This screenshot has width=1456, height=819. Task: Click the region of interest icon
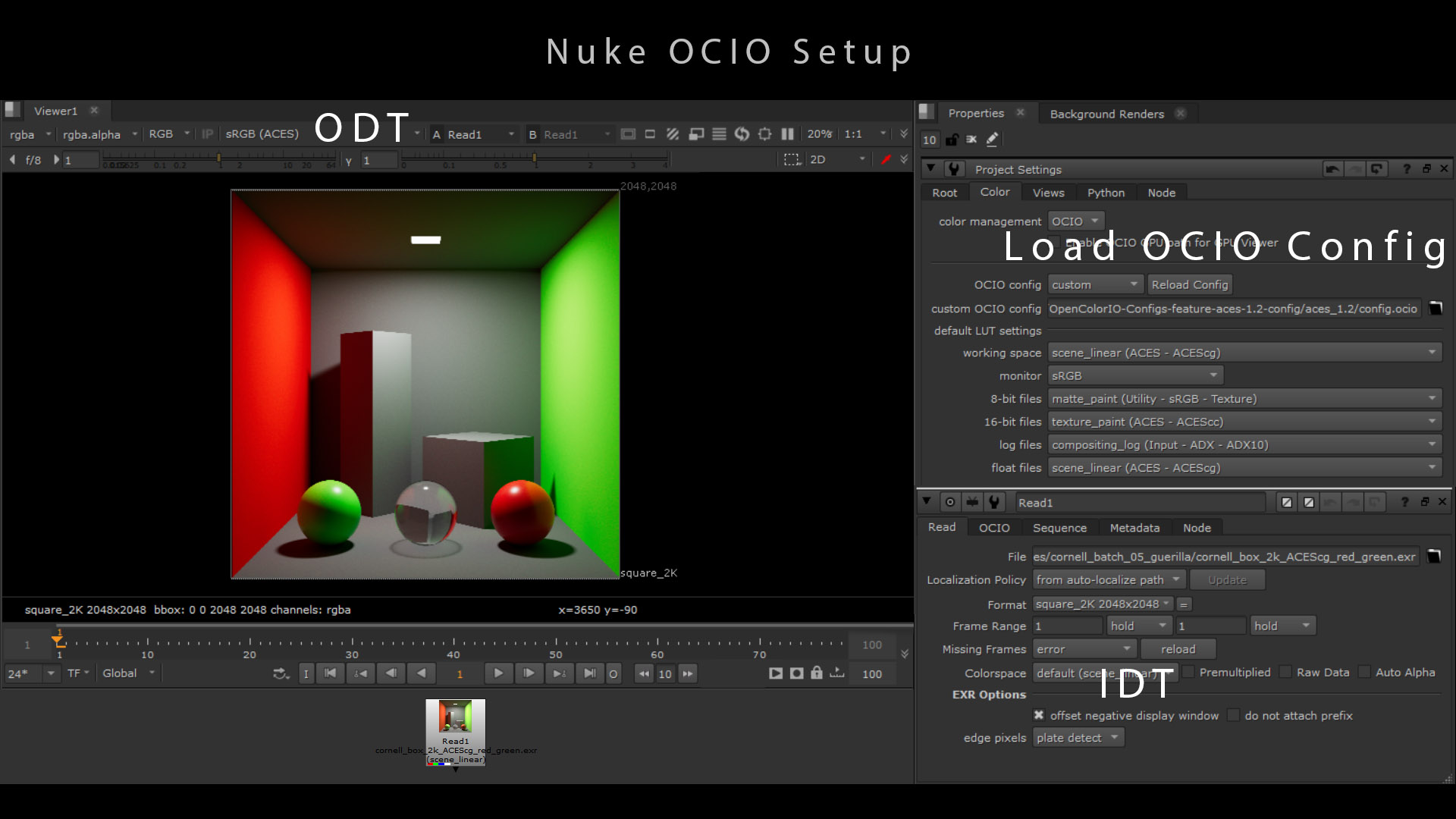(792, 159)
